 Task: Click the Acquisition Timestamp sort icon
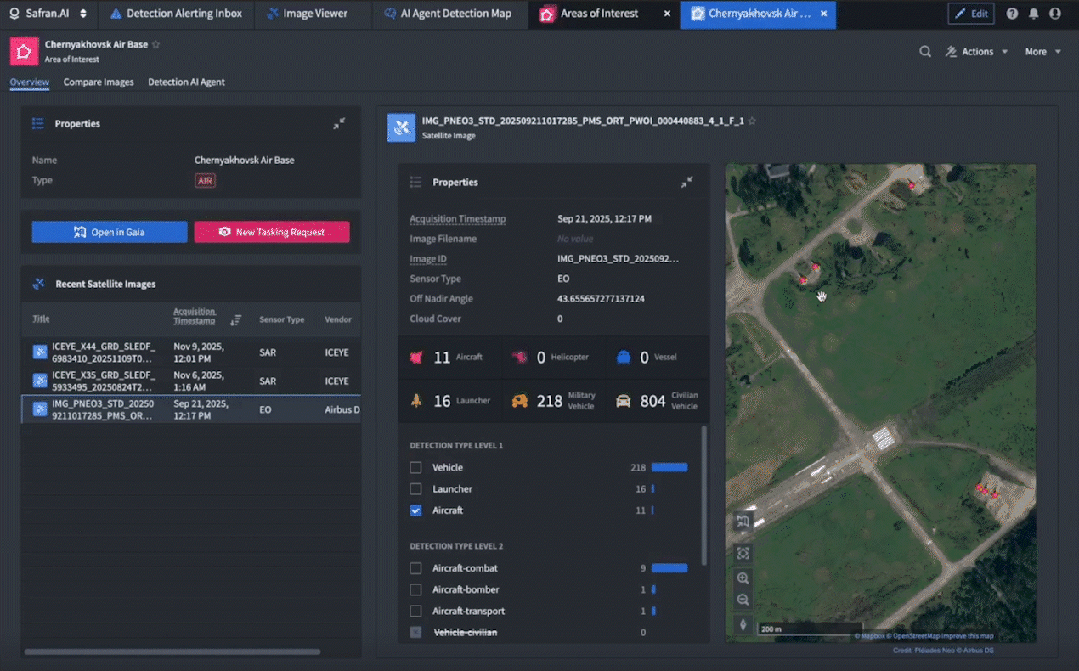click(235, 319)
